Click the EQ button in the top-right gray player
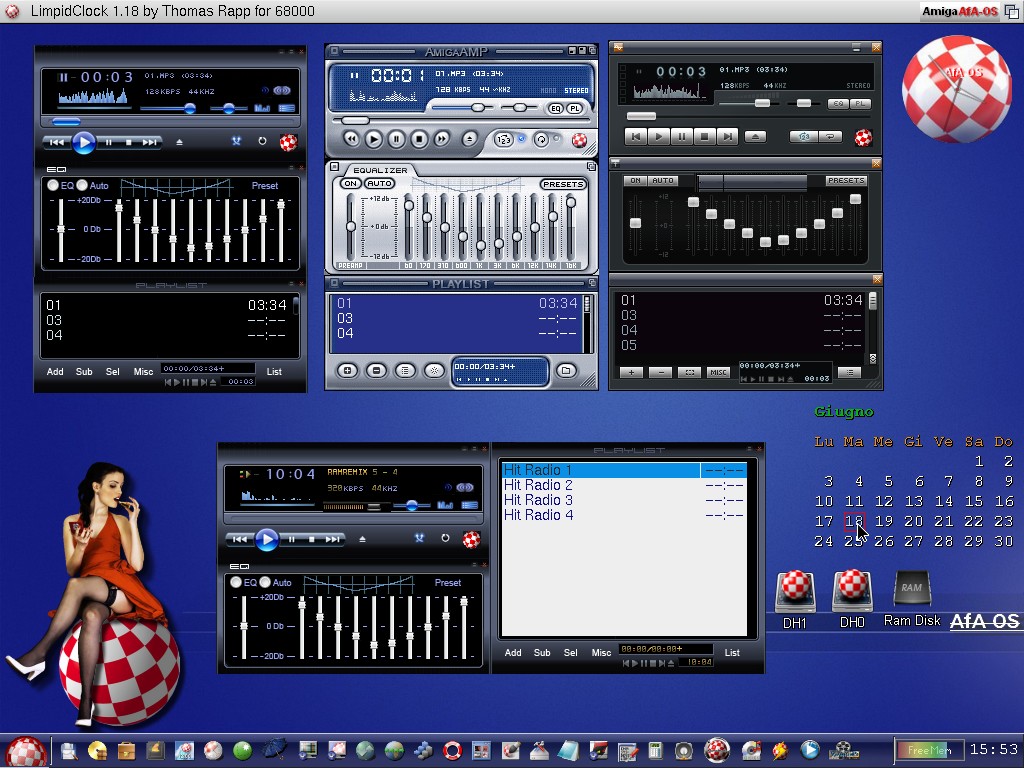 [x=837, y=104]
